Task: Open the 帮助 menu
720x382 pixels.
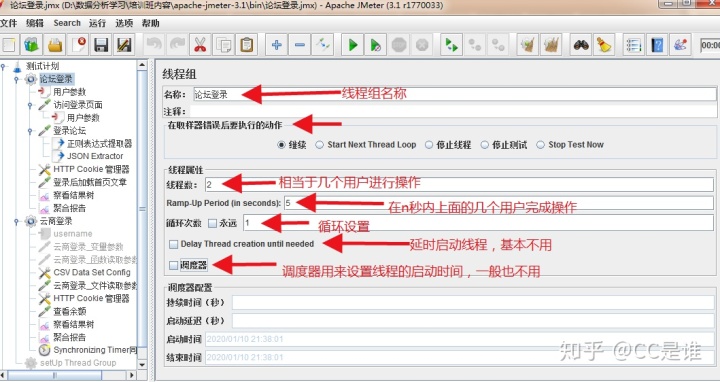Action: (x=151, y=23)
